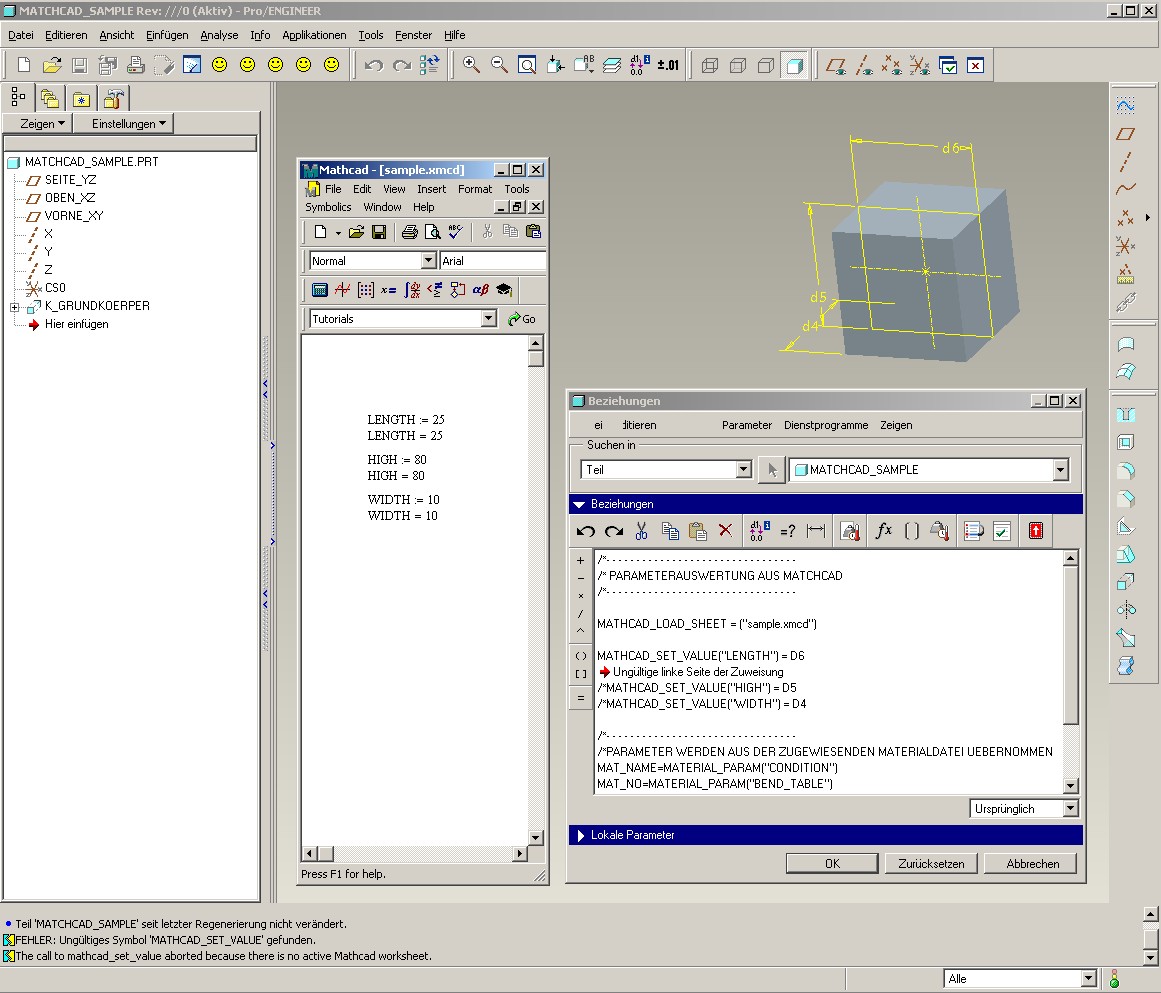
Task: Toggle datum axes visibility
Action: [x=864, y=65]
